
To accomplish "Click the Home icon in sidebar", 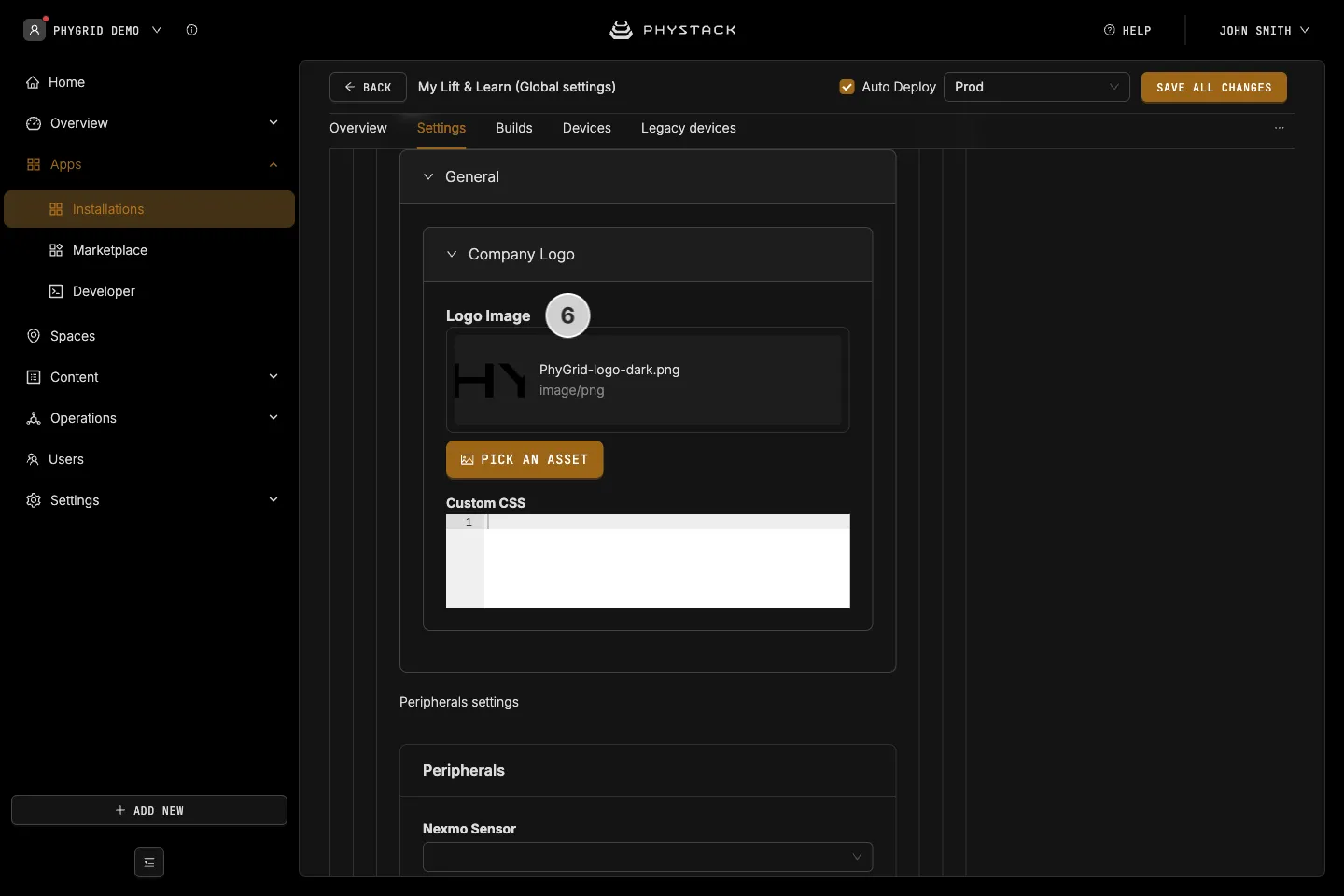I will tap(33, 82).
